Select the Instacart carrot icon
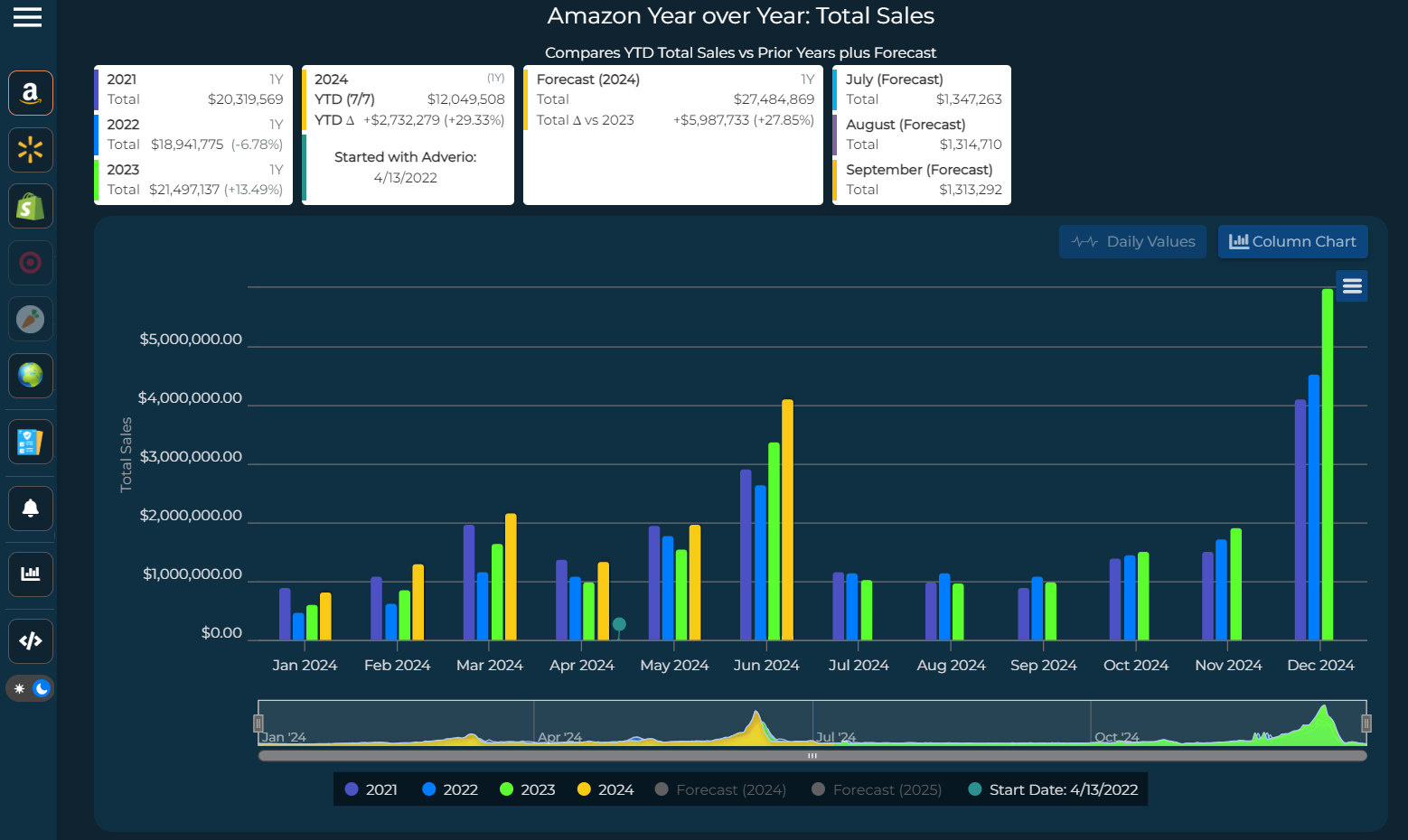 point(31,319)
